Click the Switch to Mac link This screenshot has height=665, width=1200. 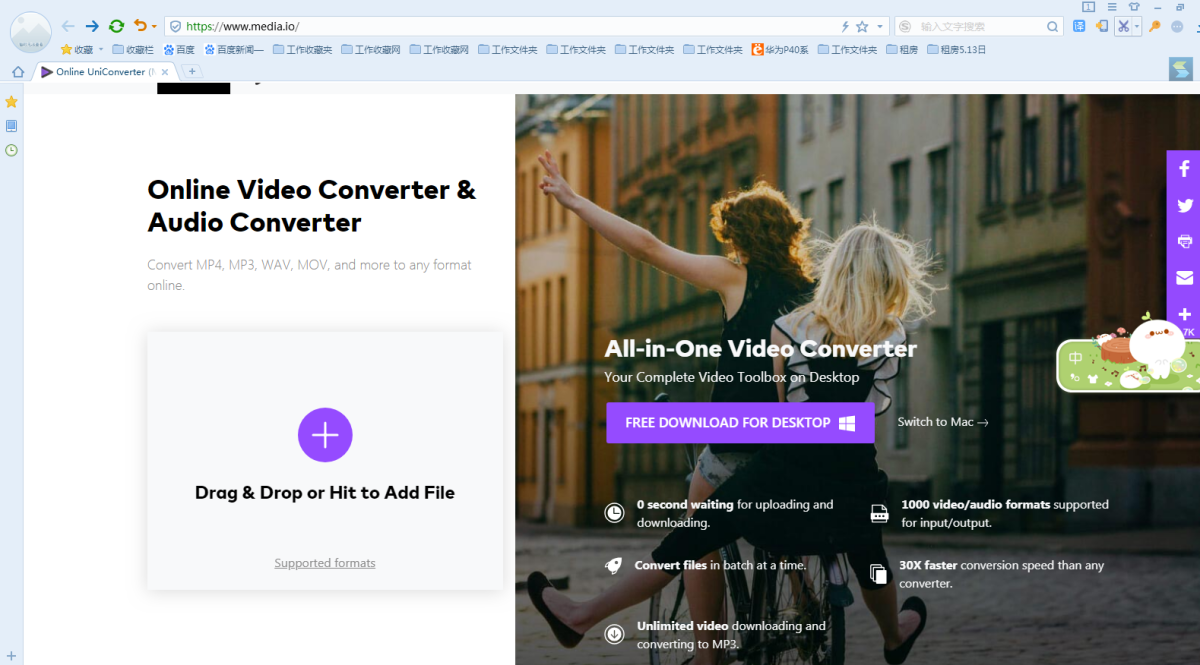[x=942, y=422]
